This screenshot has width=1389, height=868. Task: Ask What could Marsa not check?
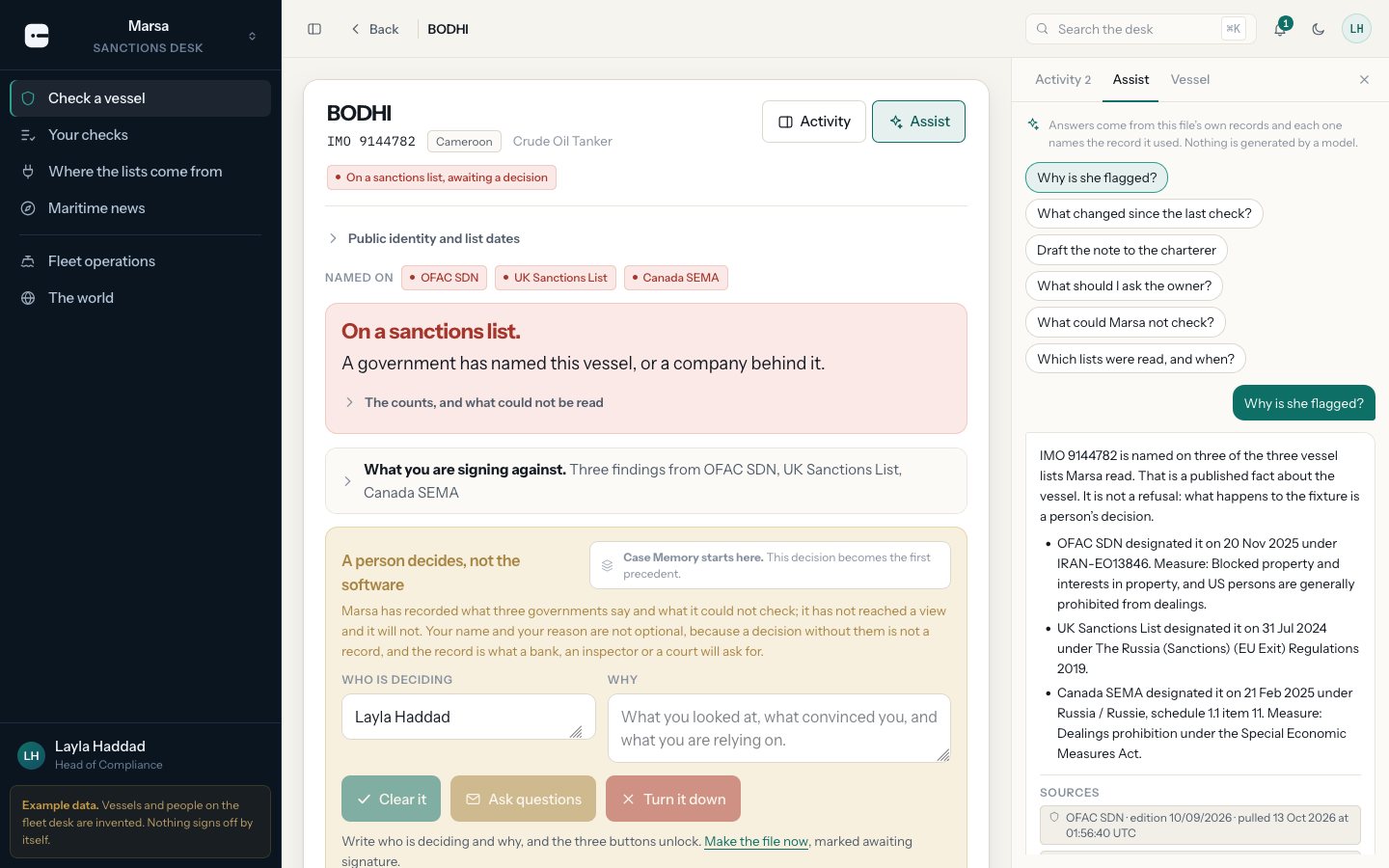pyautogui.click(x=1126, y=322)
